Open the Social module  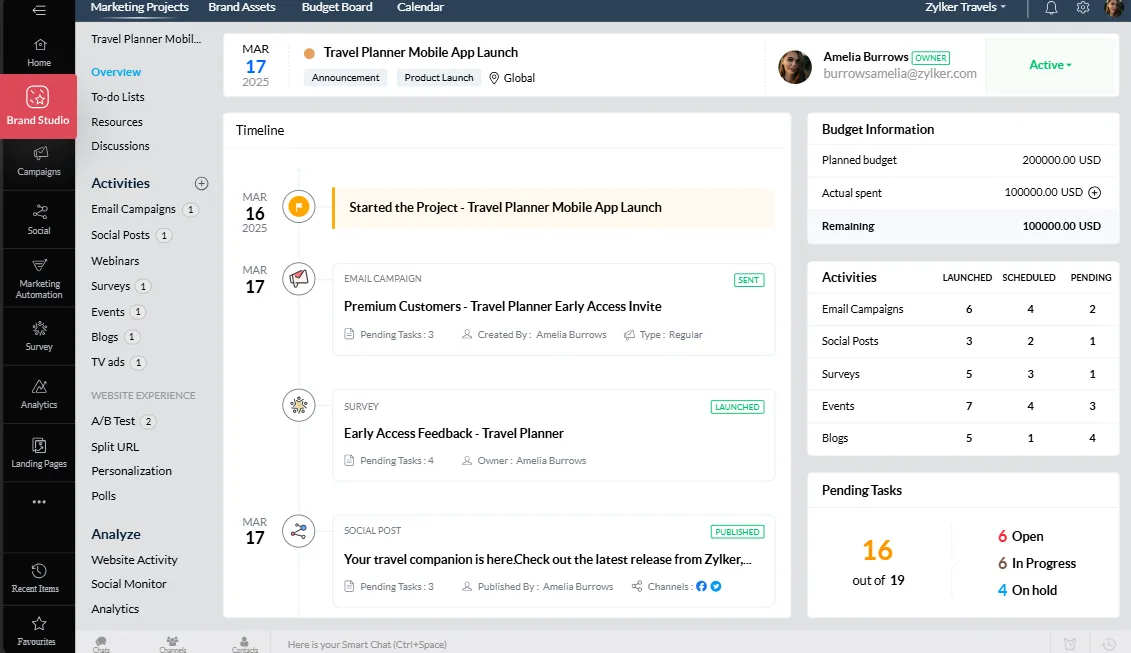39,219
